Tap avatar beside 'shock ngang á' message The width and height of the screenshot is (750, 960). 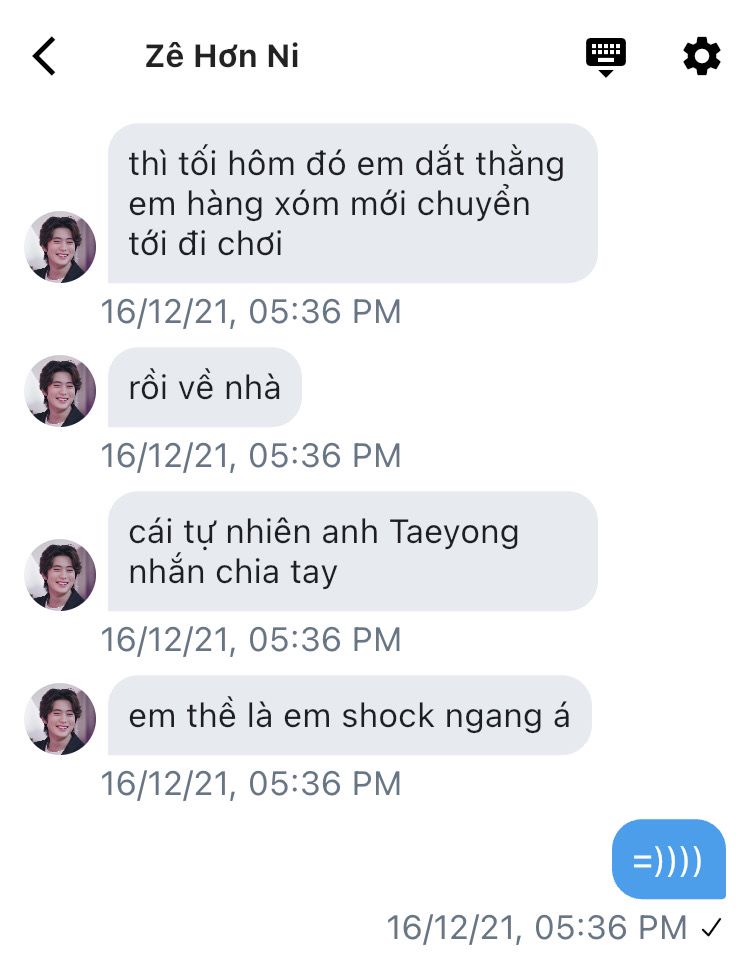(x=60, y=719)
